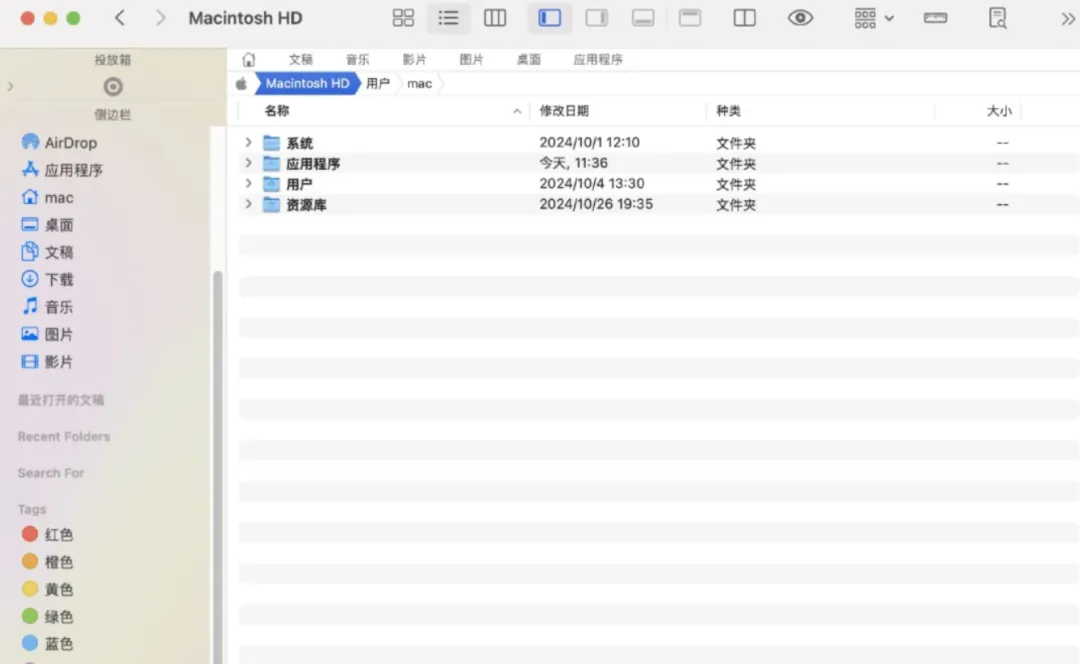Open 文稿 tab in favorites bar
Screen dimensions: 1080x664
coord(300,60)
